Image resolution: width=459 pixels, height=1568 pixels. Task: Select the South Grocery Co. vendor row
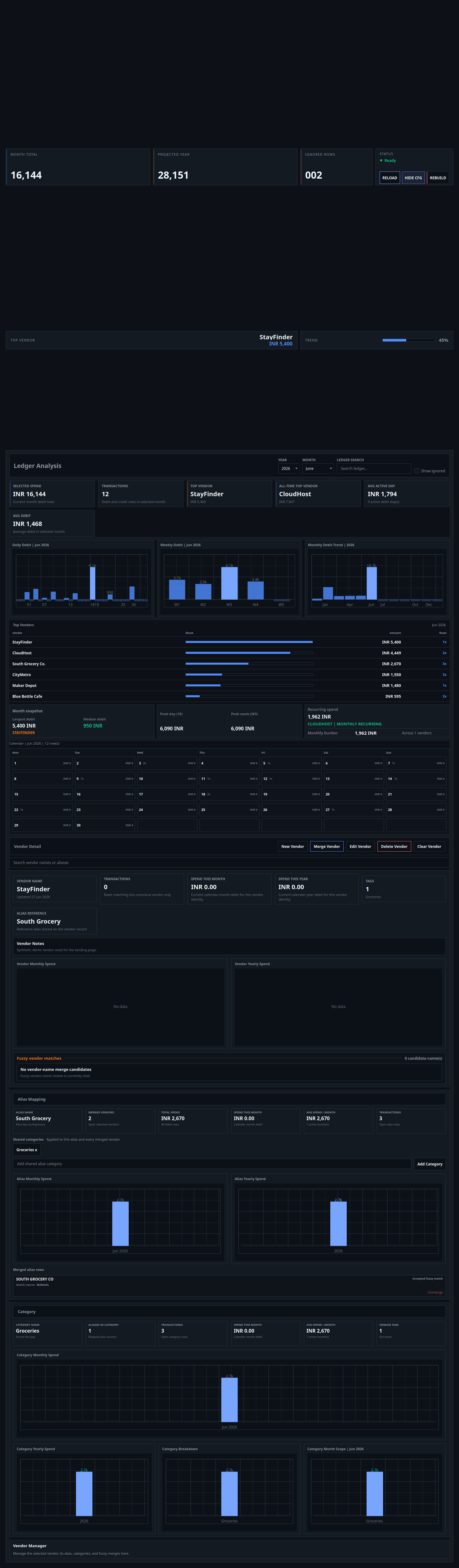229,664
